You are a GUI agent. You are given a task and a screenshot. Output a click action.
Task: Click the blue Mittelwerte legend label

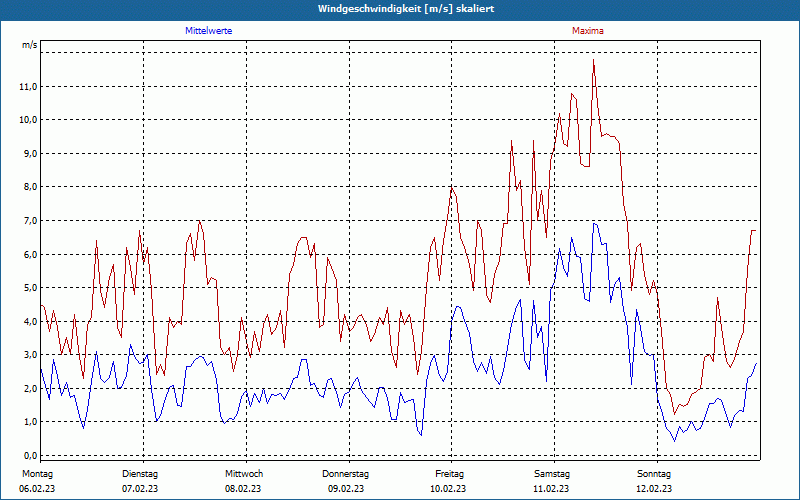(208, 31)
